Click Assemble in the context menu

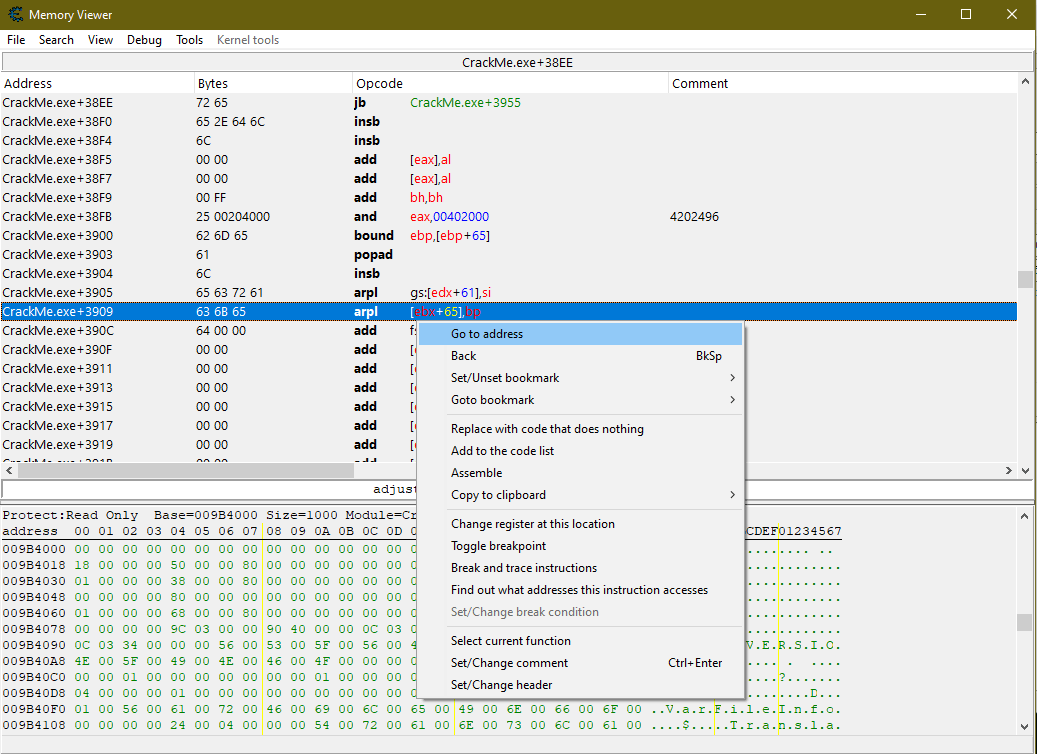pyautogui.click(x=580, y=473)
